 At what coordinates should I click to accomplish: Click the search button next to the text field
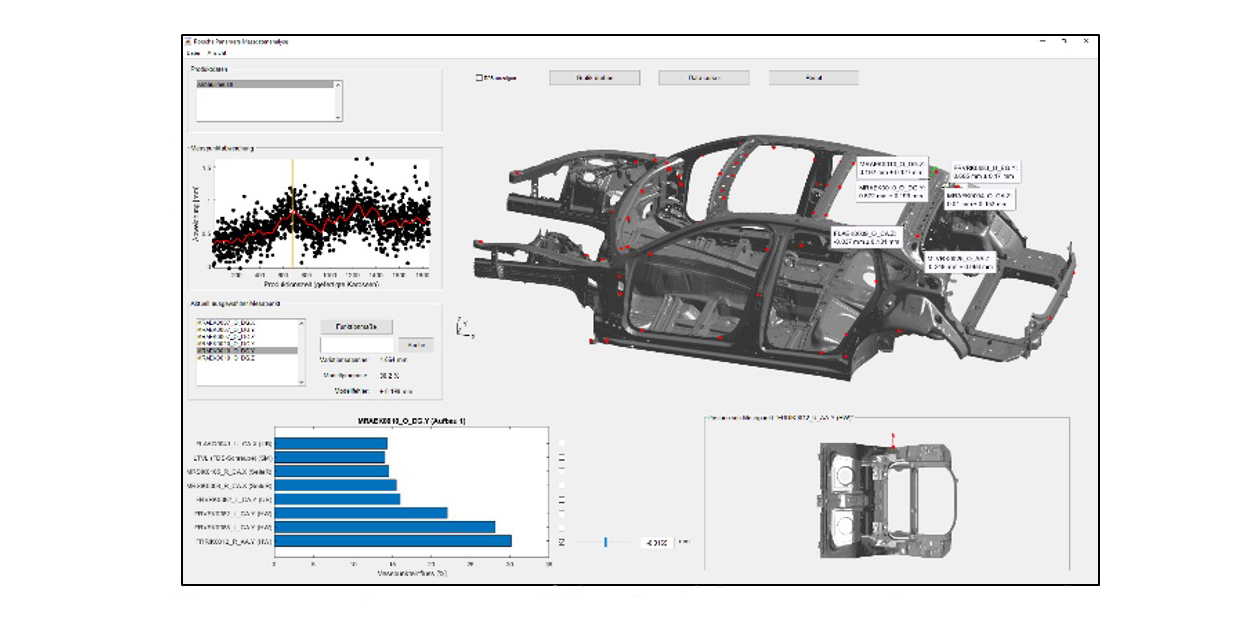(416, 344)
